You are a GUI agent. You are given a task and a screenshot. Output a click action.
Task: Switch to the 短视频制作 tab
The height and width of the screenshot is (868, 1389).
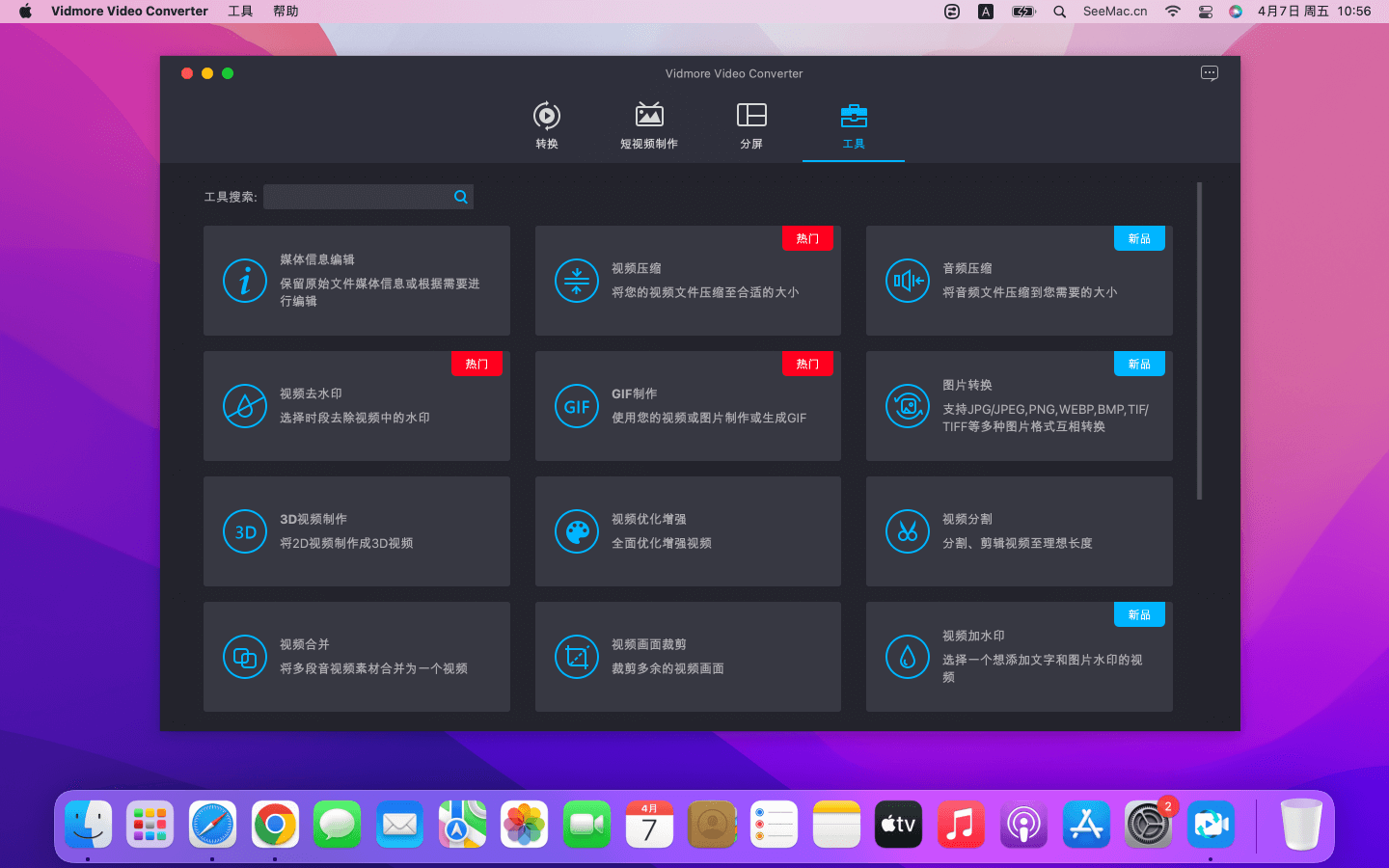click(x=649, y=124)
